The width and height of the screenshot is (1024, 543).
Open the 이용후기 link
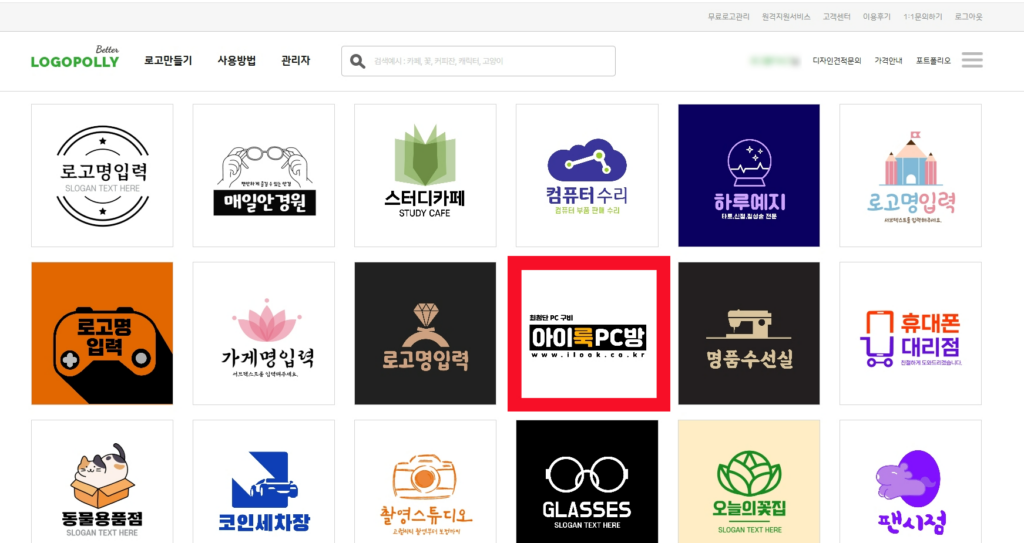click(x=876, y=16)
